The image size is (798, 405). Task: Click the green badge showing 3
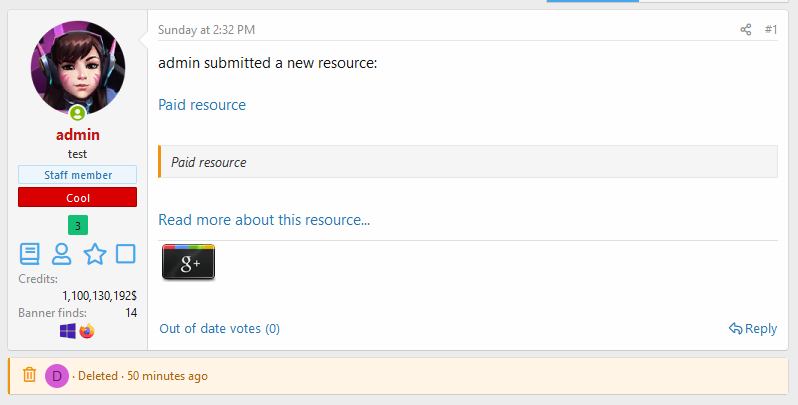point(77,224)
